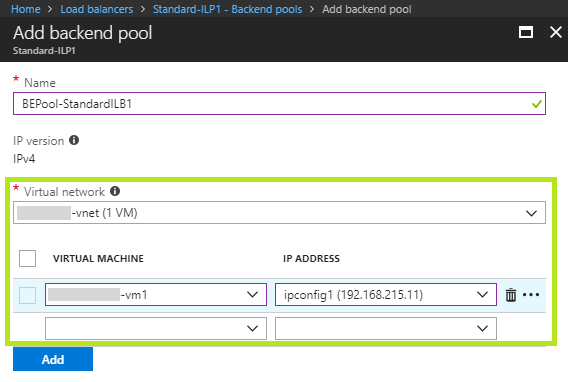Screen dimensions: 568x382
Task: Navigate to Load balancers breadcrumb
Action: (97, 9)
